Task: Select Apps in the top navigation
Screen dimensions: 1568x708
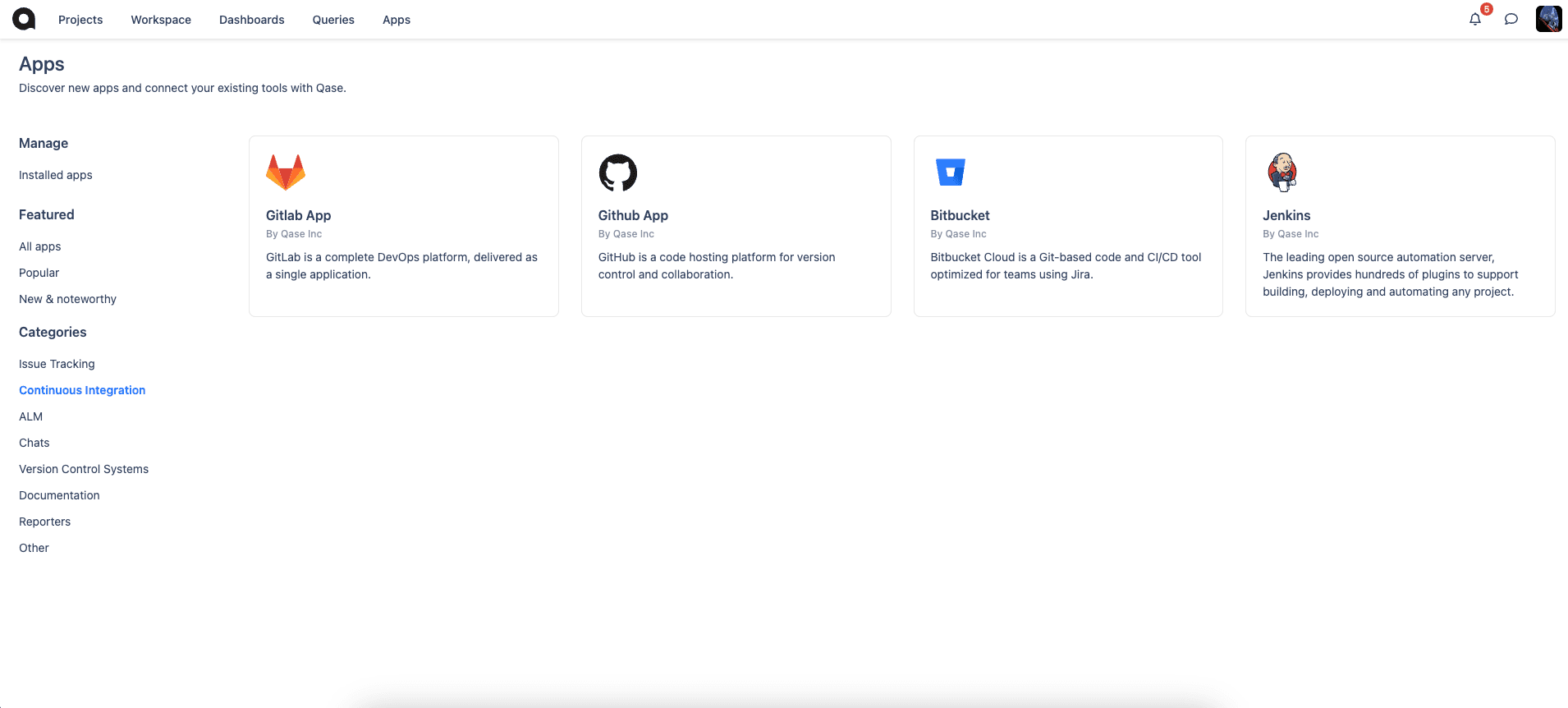Action: click(397, 20)
